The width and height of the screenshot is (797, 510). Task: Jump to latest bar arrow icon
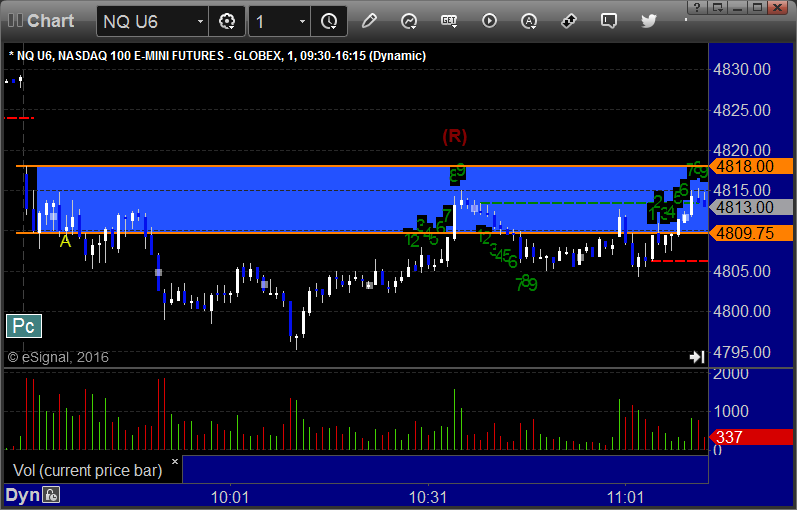[x=697, y=357]
